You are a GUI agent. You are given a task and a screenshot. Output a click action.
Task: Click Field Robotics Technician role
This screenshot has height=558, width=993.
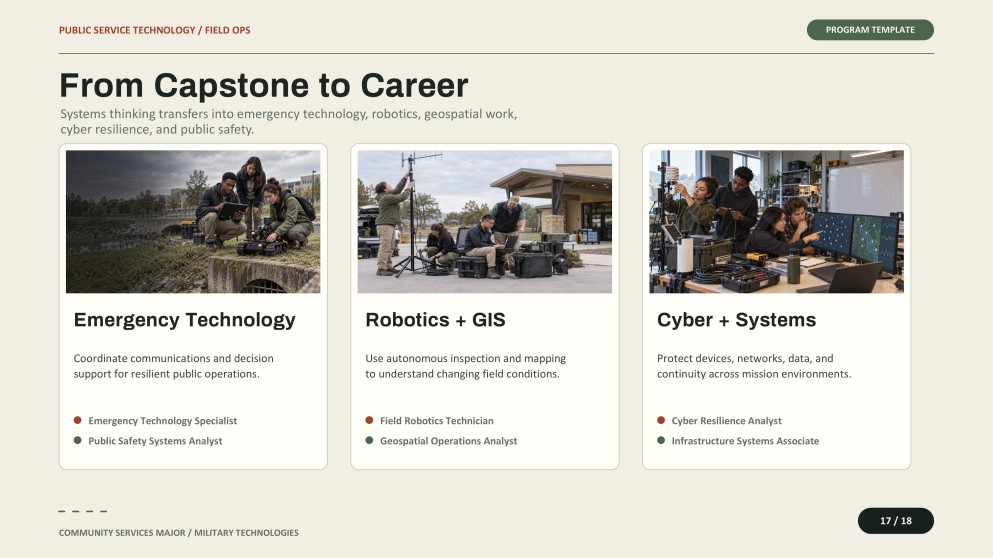coord(436,421)
